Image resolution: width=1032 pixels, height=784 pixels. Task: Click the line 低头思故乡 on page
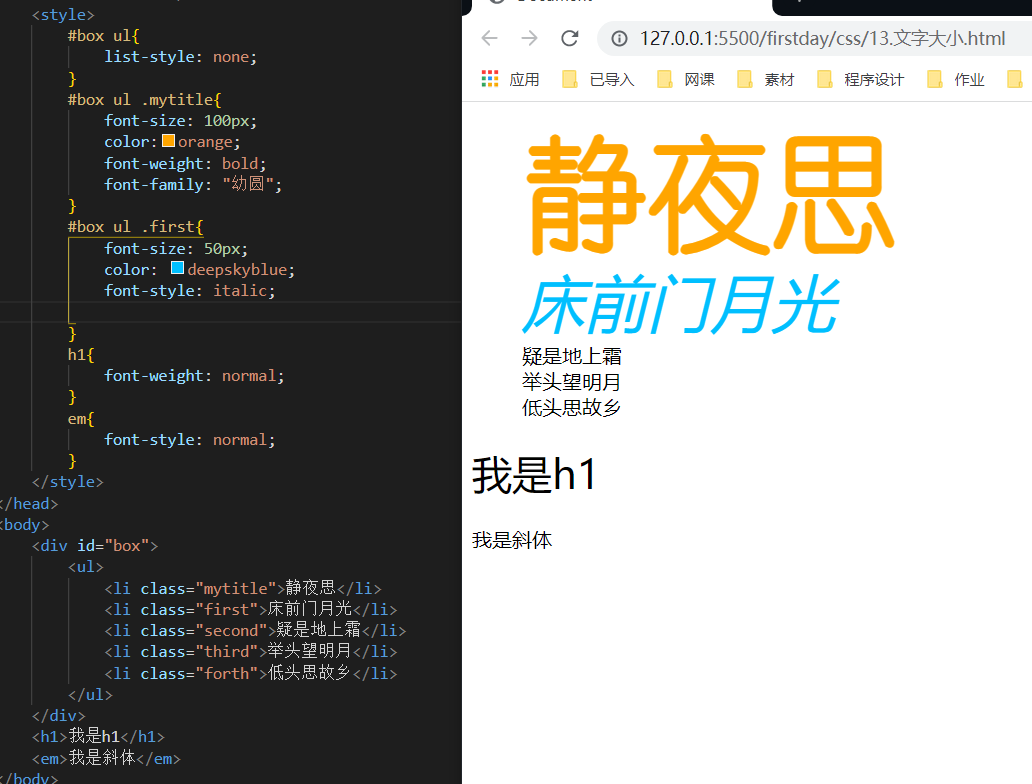point(571,408)
